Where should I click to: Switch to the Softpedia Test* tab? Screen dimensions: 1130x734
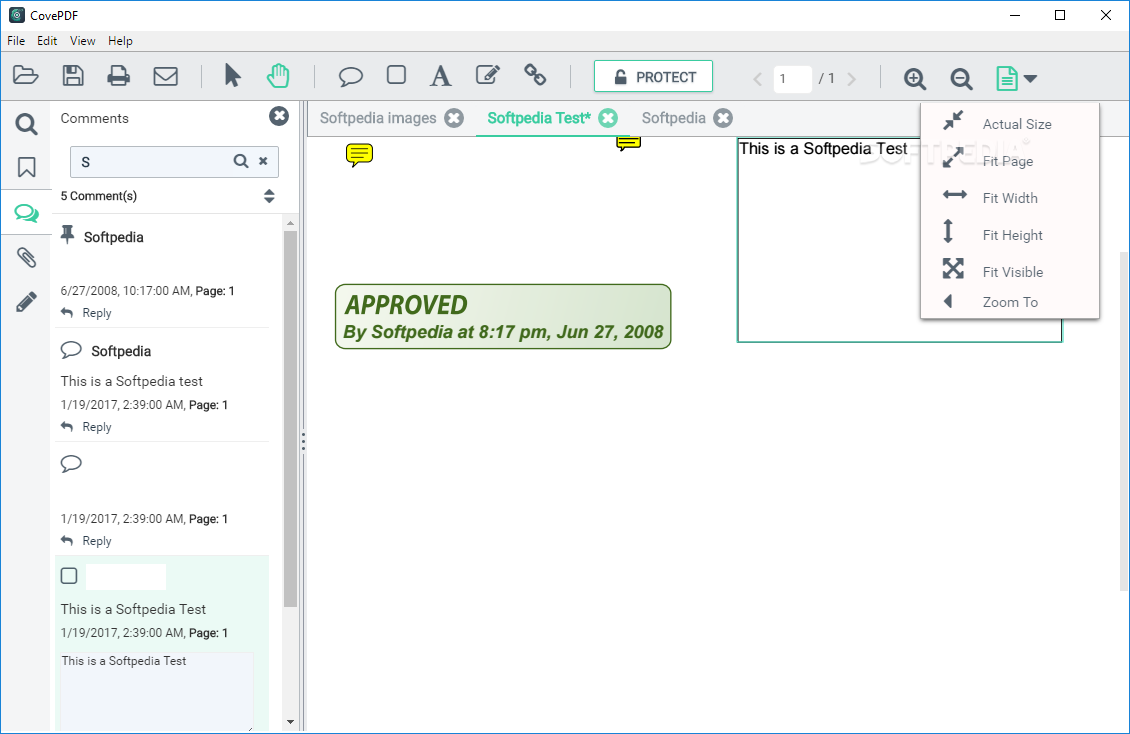point(539,118)
